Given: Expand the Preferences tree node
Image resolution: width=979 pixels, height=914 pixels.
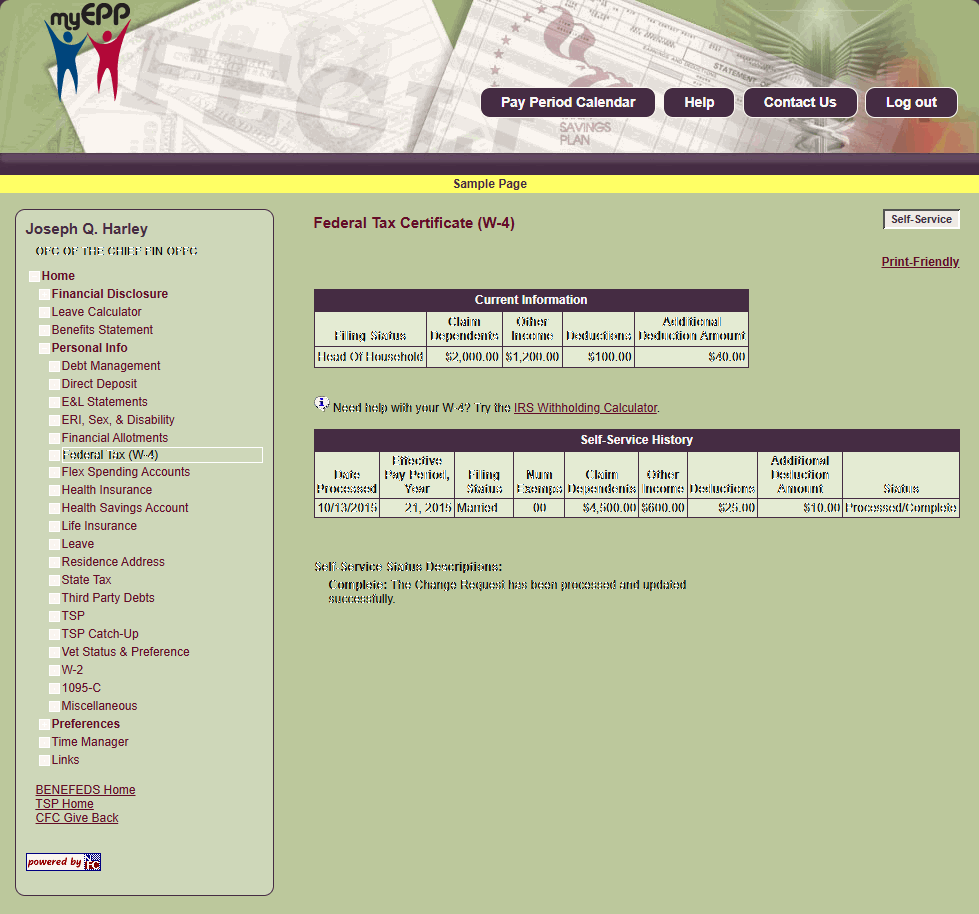Looking at the screenshot, I should [x=44, y=725].
